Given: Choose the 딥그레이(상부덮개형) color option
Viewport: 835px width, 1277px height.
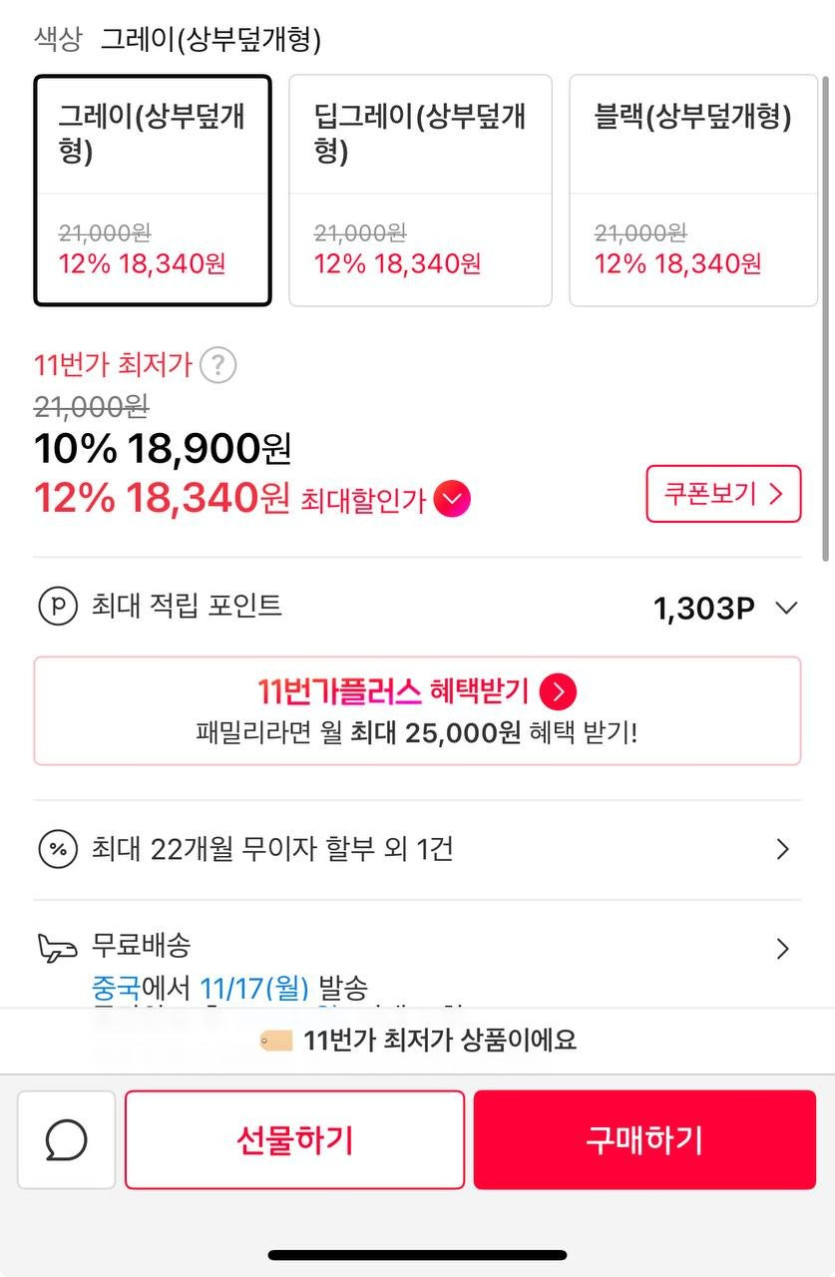Looking at the screenshot, I should coord(420,190).
